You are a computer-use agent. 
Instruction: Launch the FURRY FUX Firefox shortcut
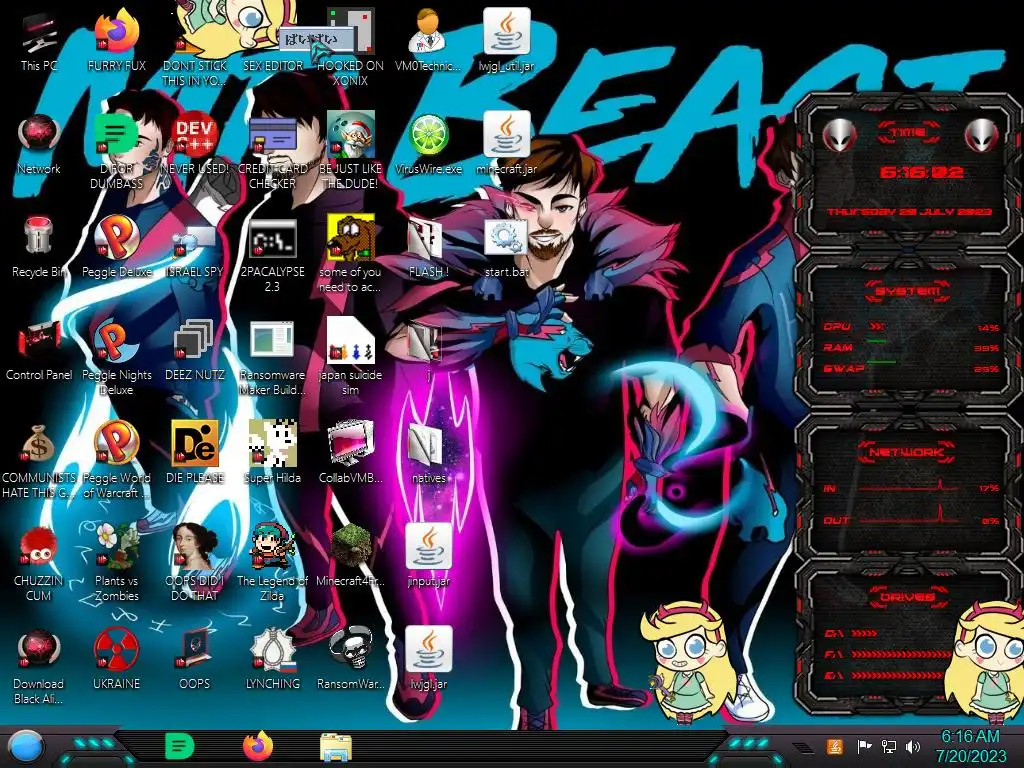116,40
